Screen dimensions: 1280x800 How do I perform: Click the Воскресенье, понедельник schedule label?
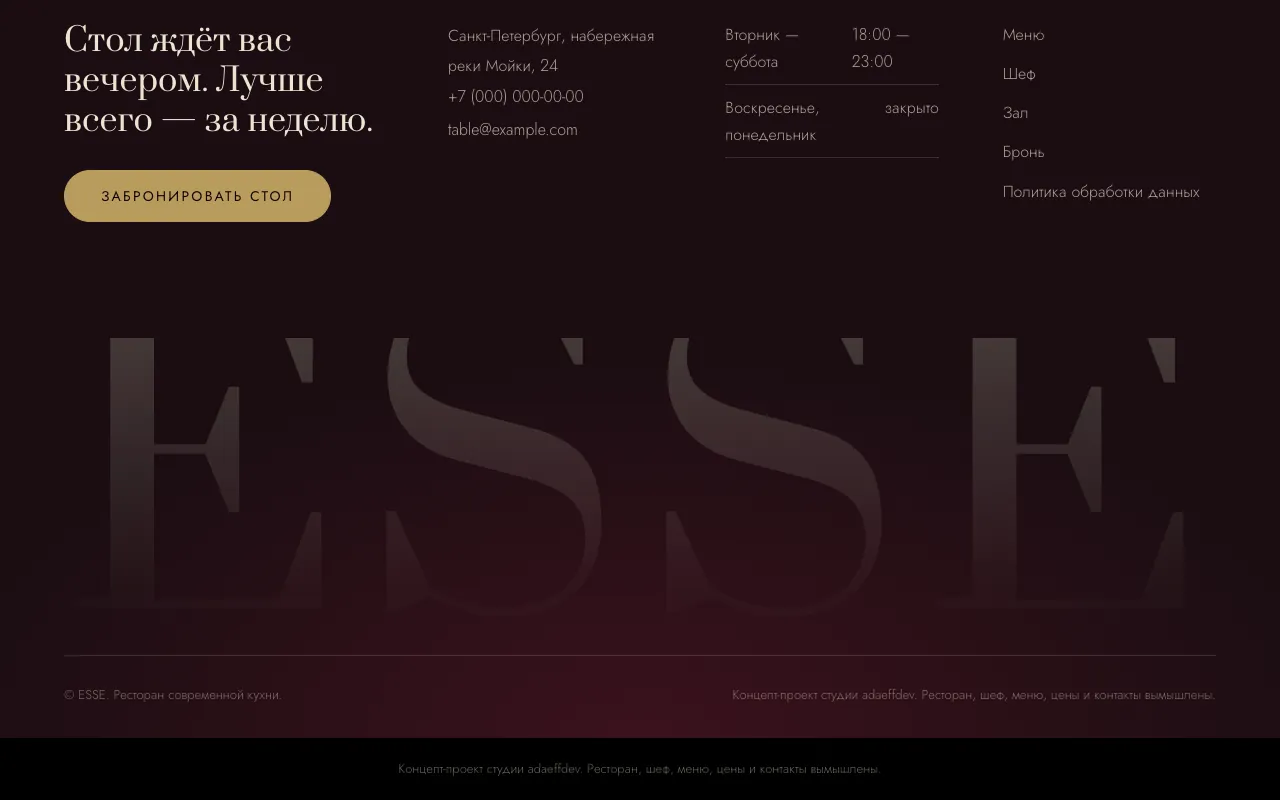[772, 122]
